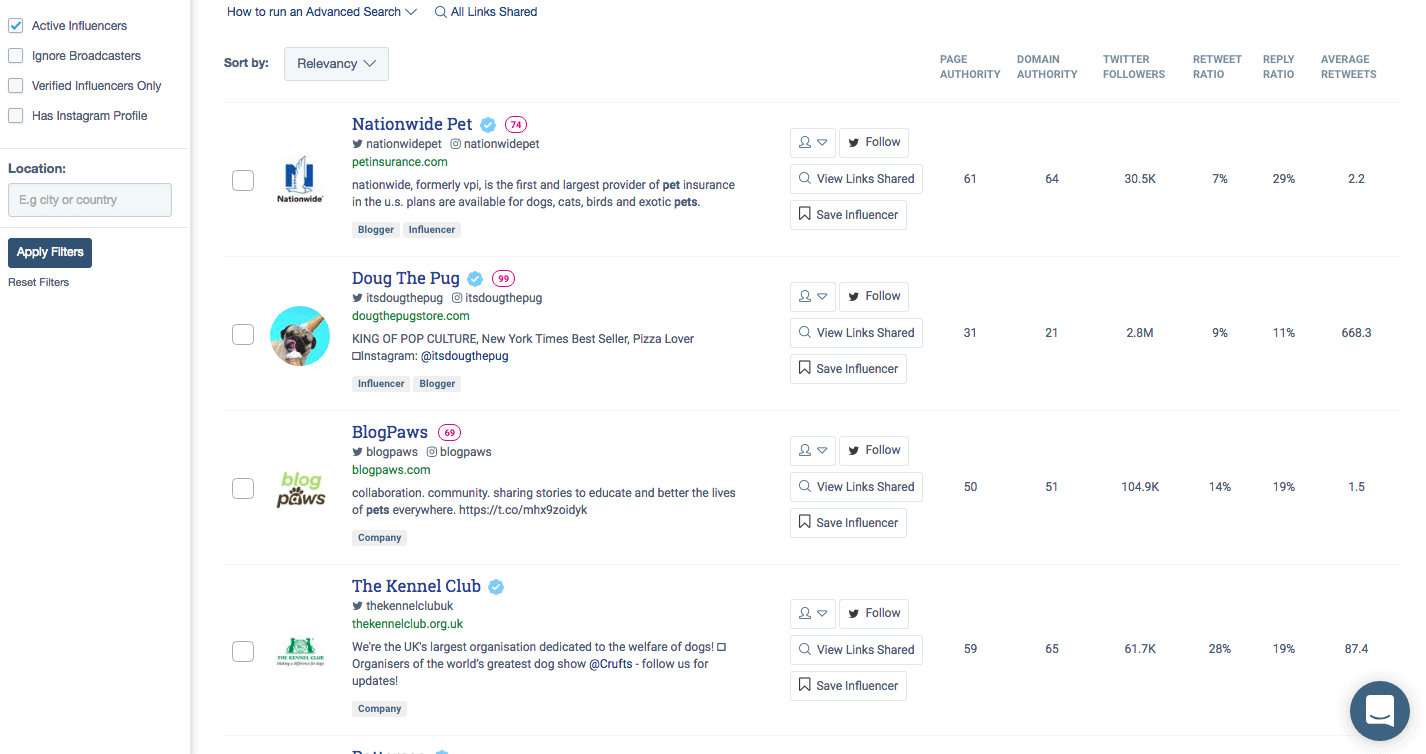The width and height of the screenshot is (1426, 754).
Task: Click the influencer score badge 99 for Doug The Pug
Action: pos(503,278)
